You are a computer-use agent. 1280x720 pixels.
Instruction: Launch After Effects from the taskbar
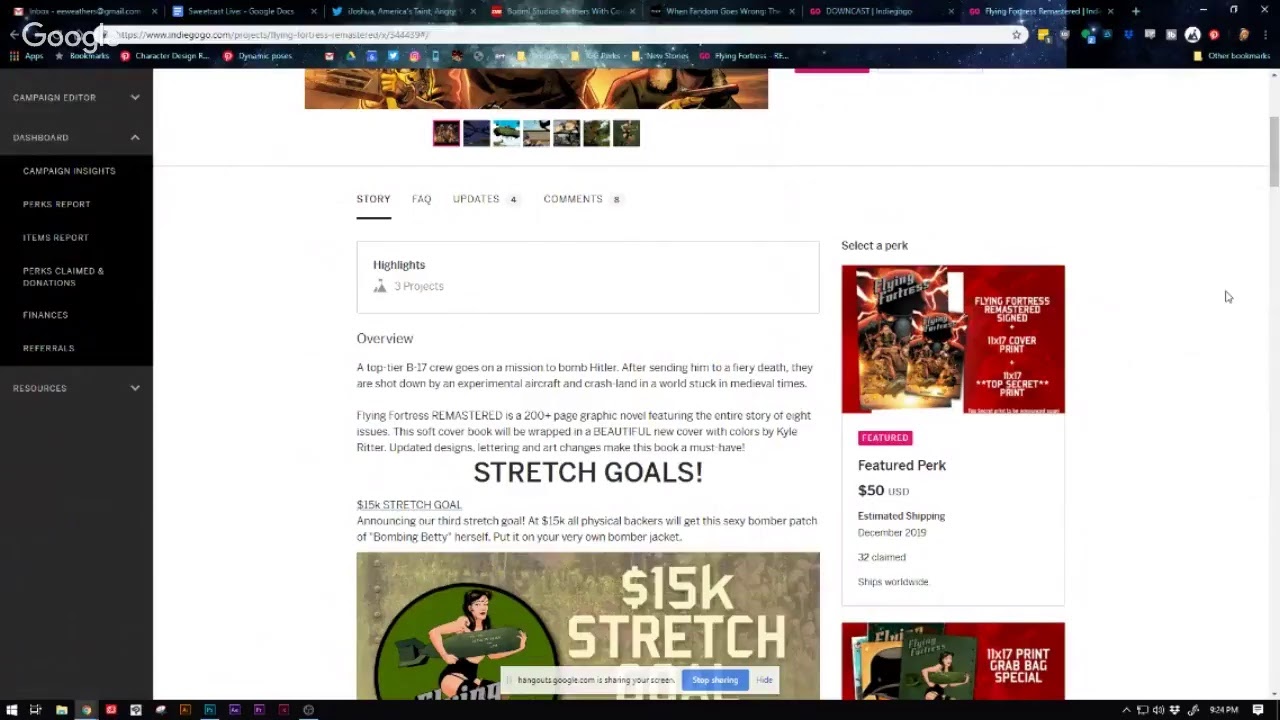coord(235,710)
